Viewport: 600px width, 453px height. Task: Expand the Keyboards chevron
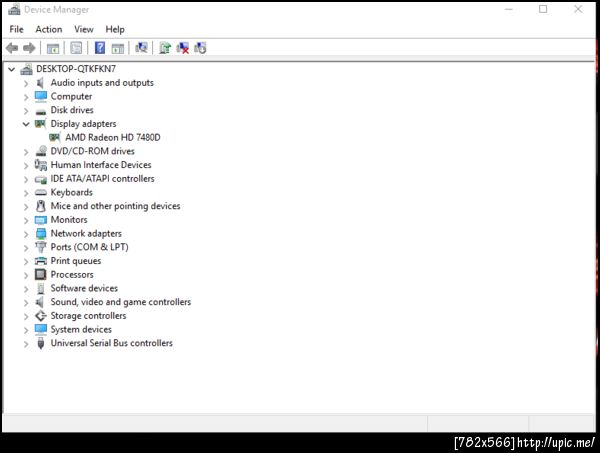(x=26, y=193)
